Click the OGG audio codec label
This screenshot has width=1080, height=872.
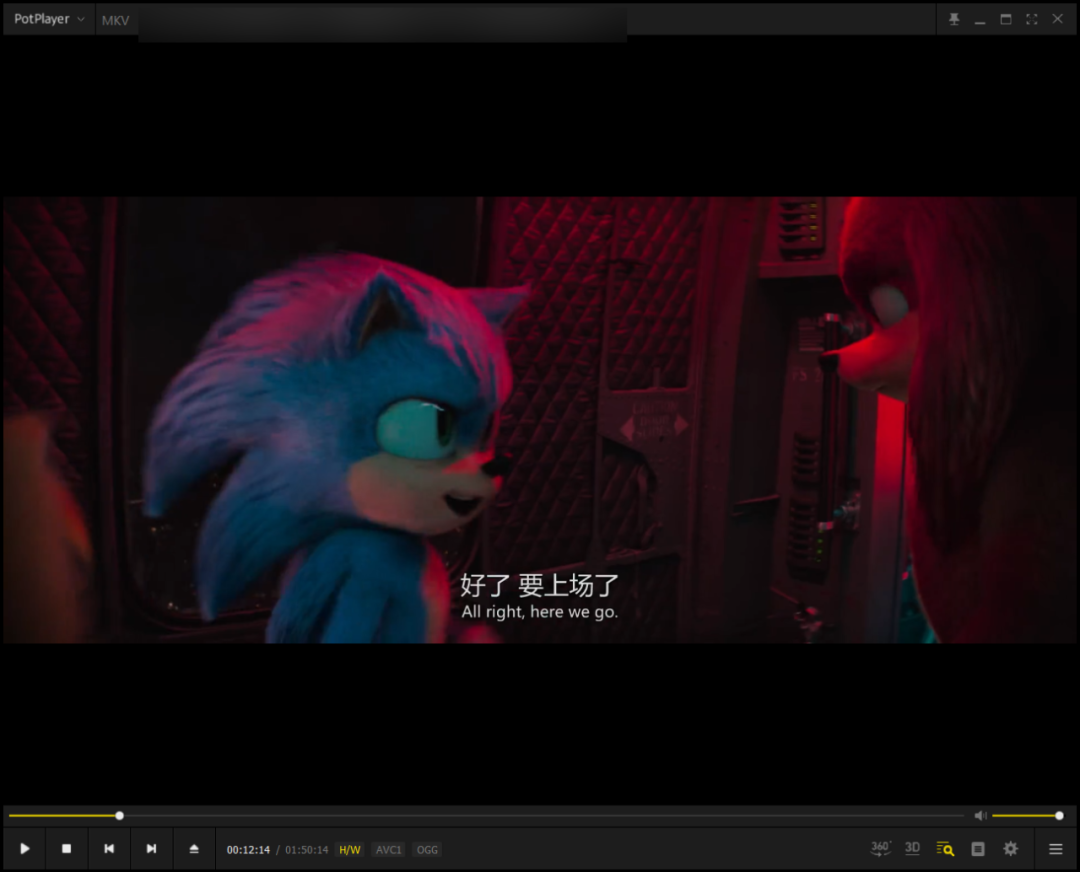coord(427,850)
